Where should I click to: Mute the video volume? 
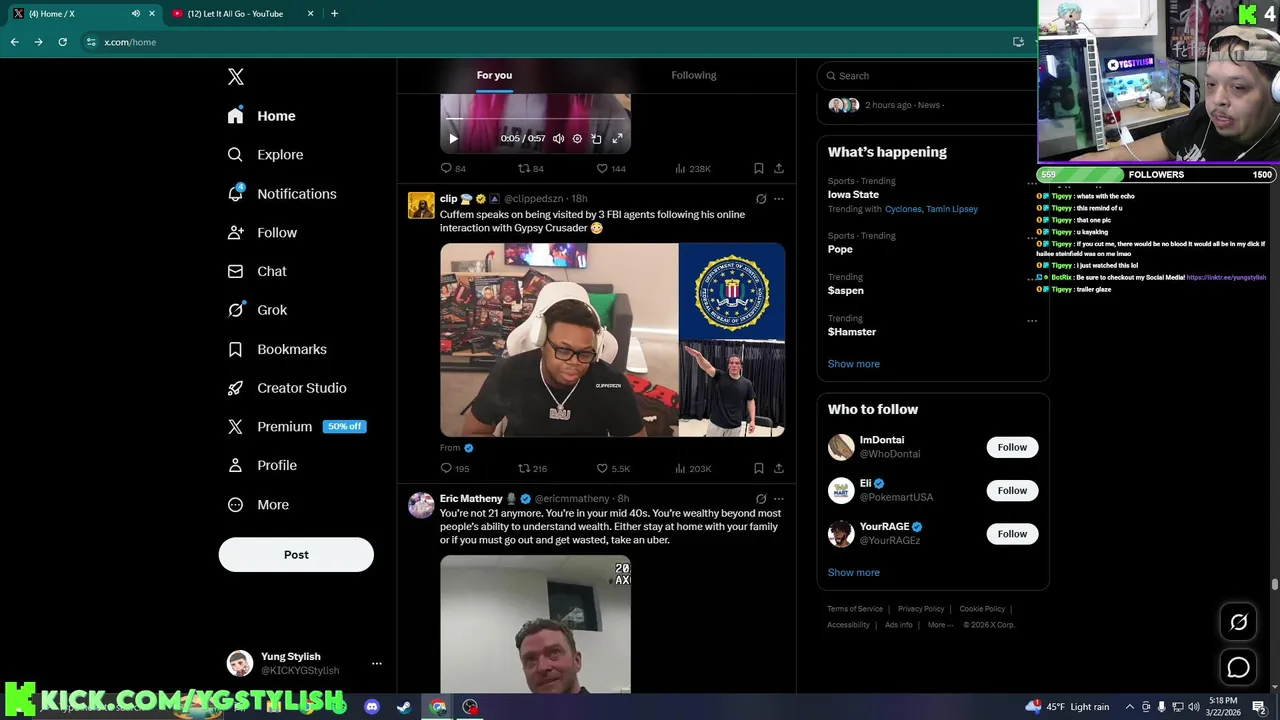(x=558, y=139)
